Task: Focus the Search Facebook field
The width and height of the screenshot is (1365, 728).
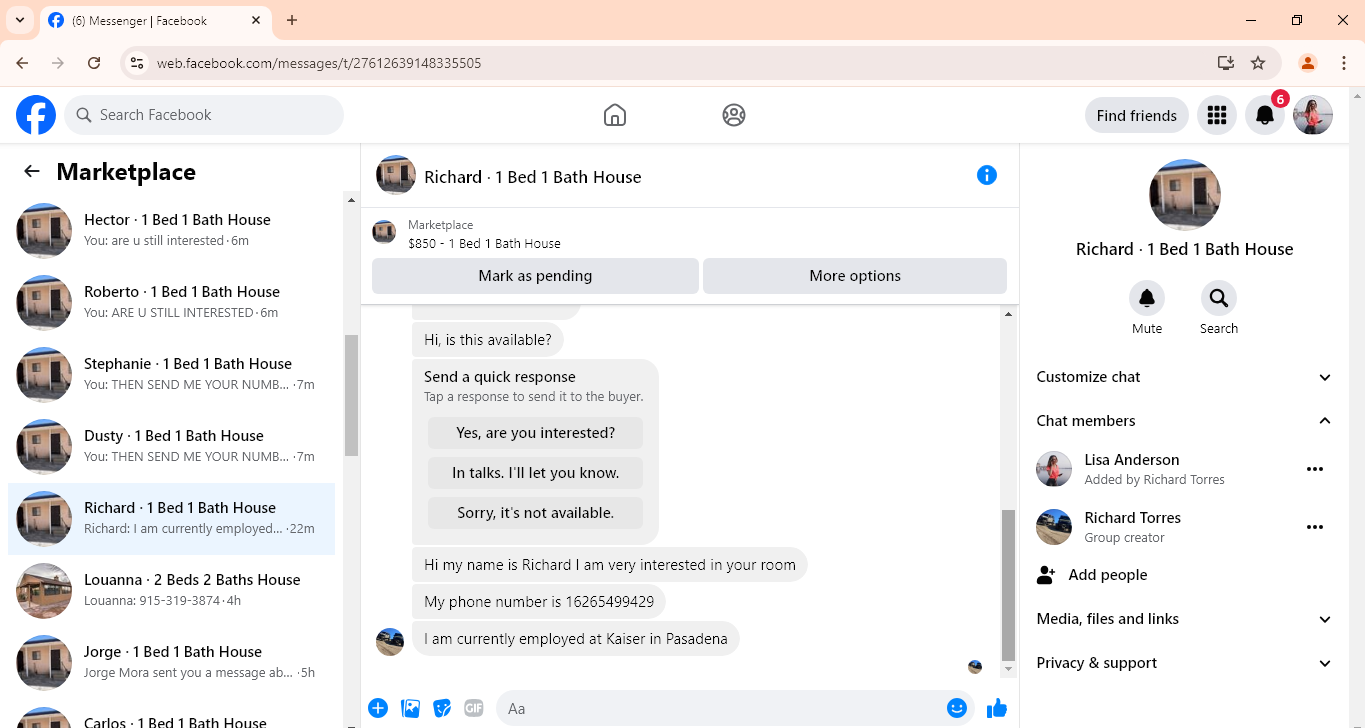Action: click(204, 115)
